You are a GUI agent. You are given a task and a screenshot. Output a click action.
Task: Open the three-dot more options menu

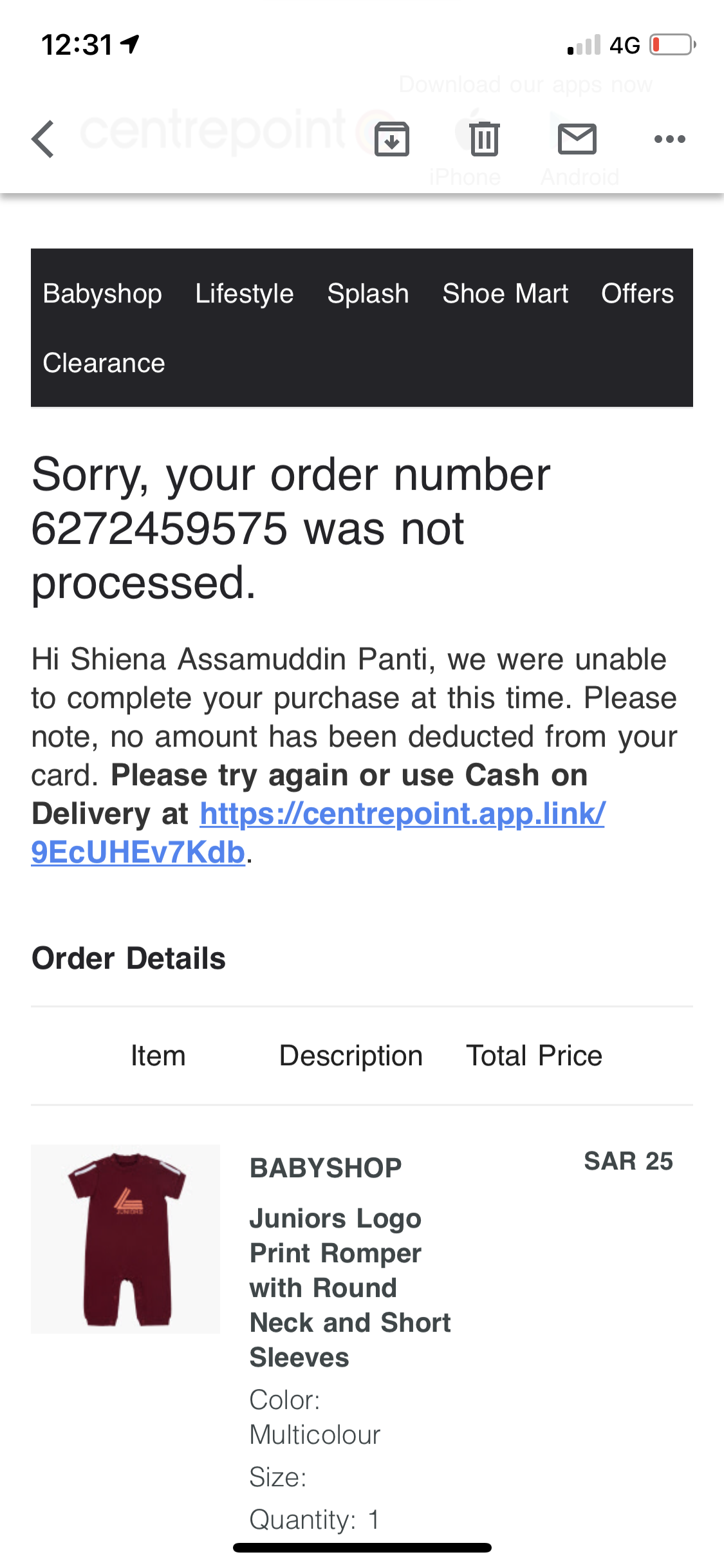click(669, 139)
